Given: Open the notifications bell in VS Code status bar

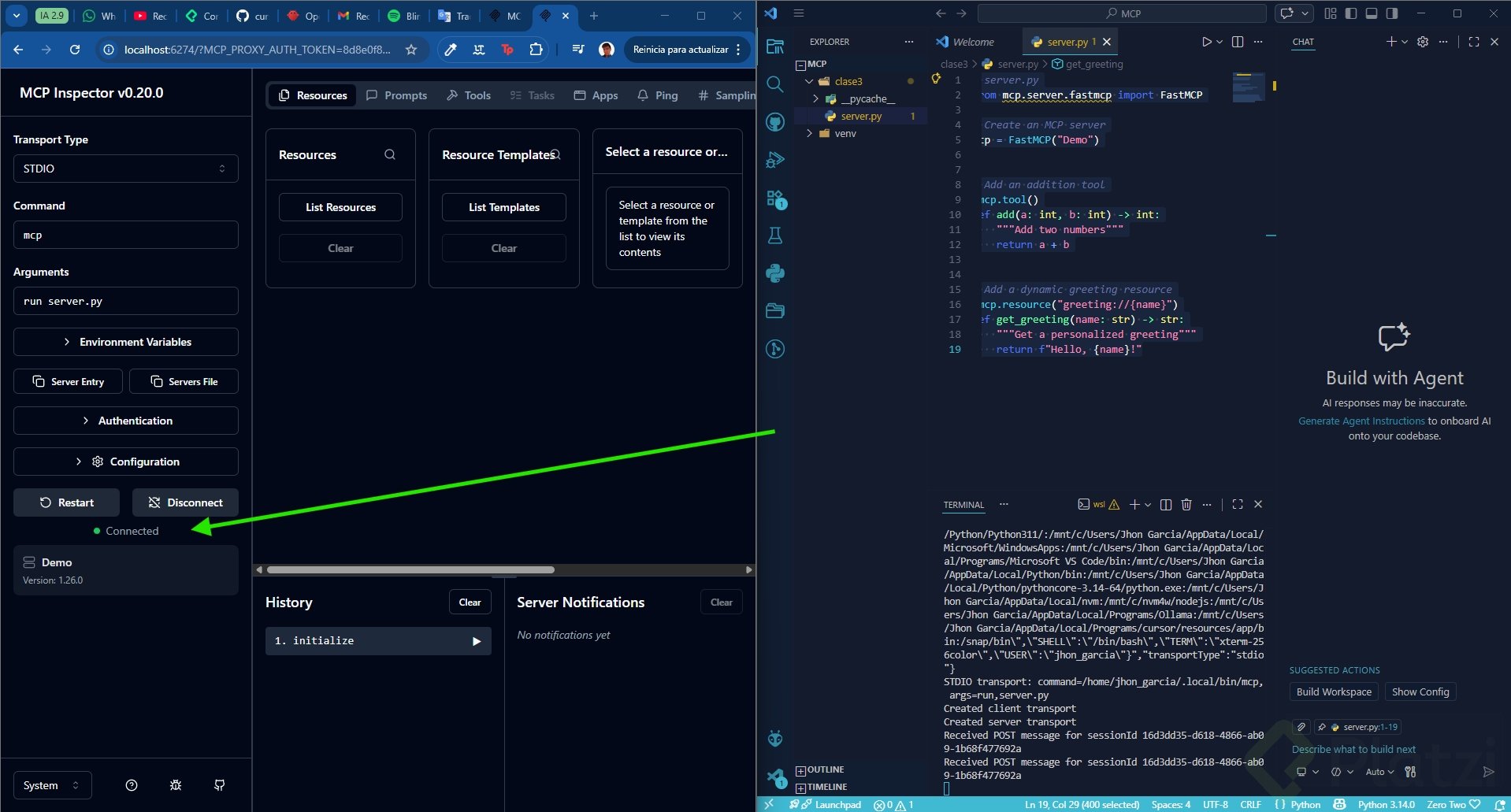Looking at the screenshot, I should point(1501,804).
